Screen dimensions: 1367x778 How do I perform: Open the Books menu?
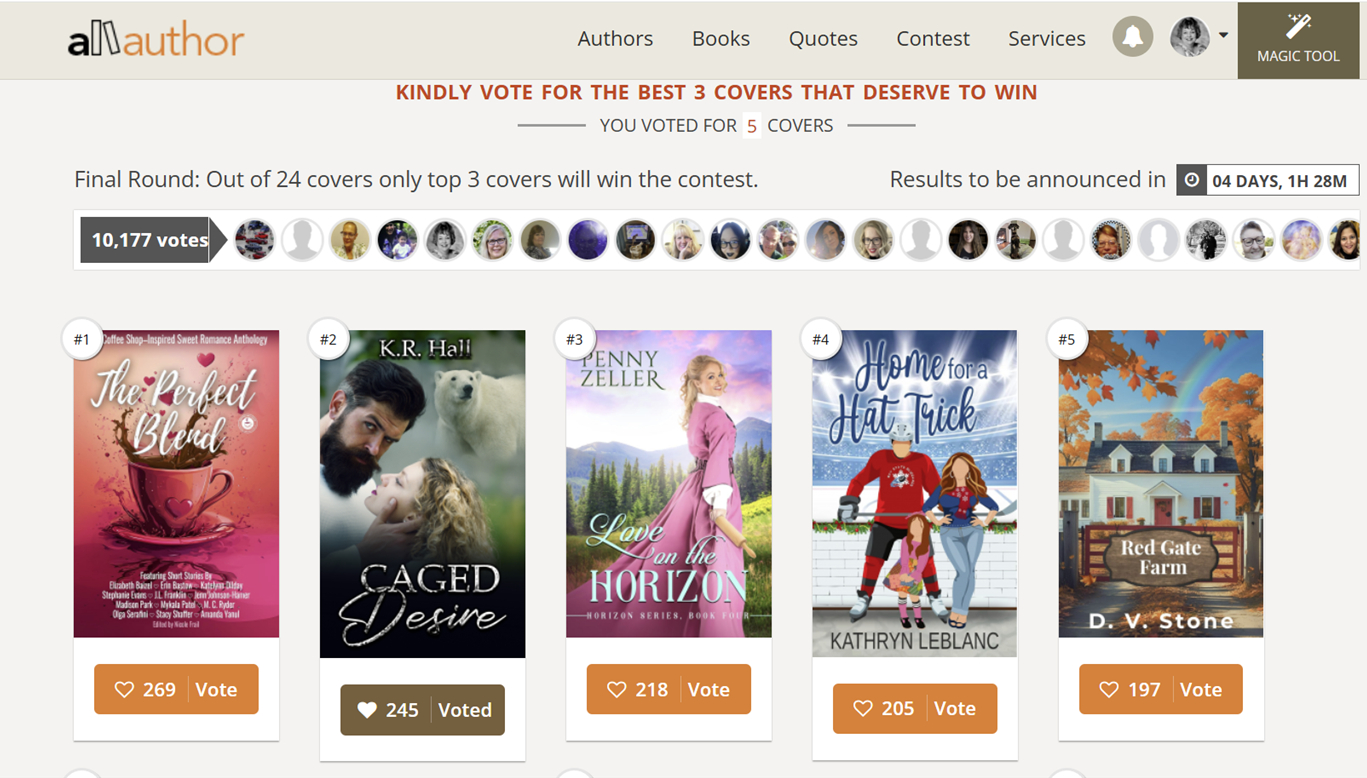click(x=720, y=38)
